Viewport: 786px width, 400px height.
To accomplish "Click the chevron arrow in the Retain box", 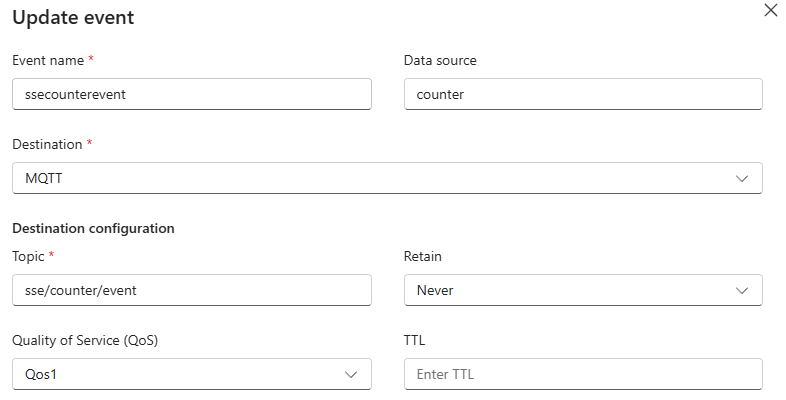I will [742, 290].
